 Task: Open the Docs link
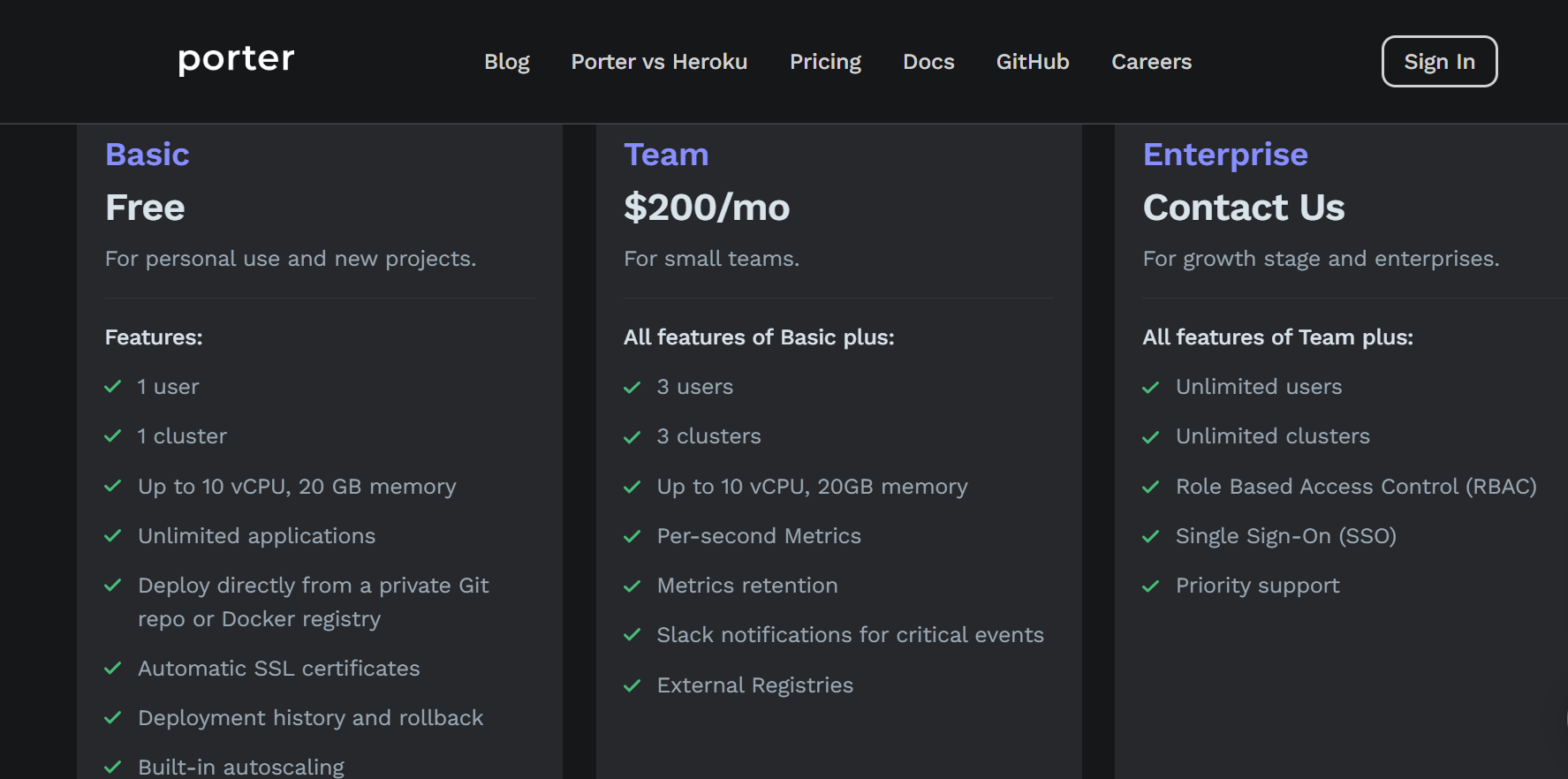point(928,62)
